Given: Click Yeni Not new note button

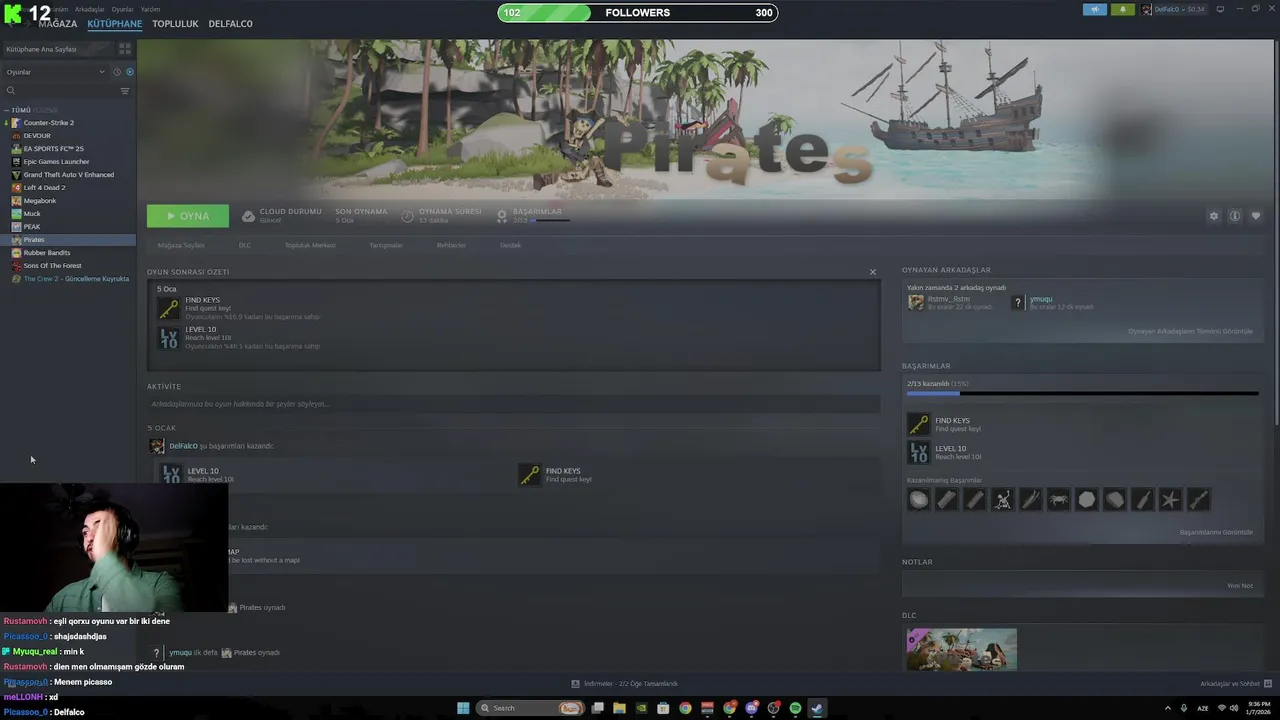Looking at the screenshot, I should click(x=1240, y=586).
